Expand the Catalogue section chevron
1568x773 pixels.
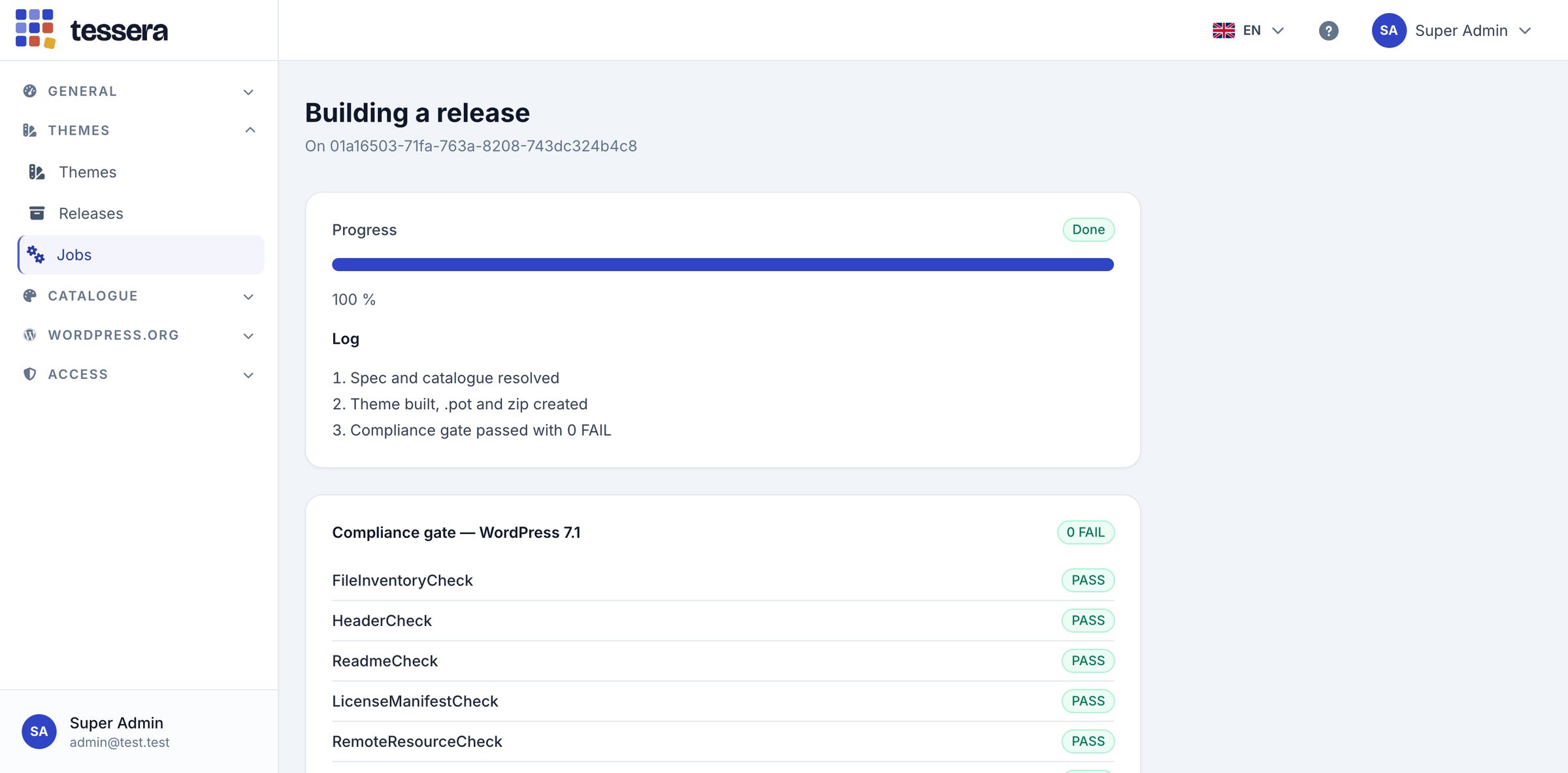click(248, 297)
